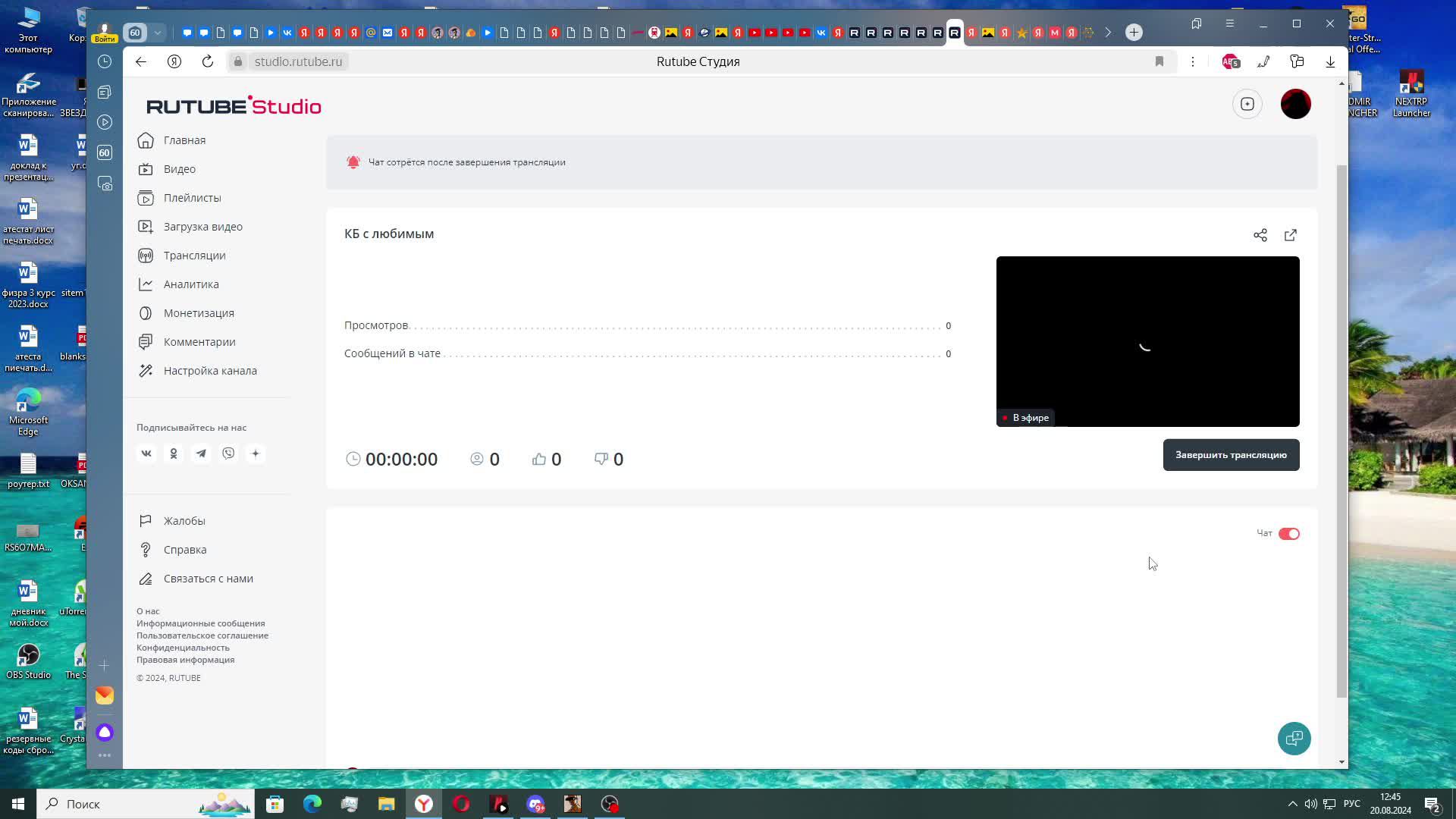Click the Windows taskbar search box
Screen dimensions: 1456x819
click(x=146, y=804)
